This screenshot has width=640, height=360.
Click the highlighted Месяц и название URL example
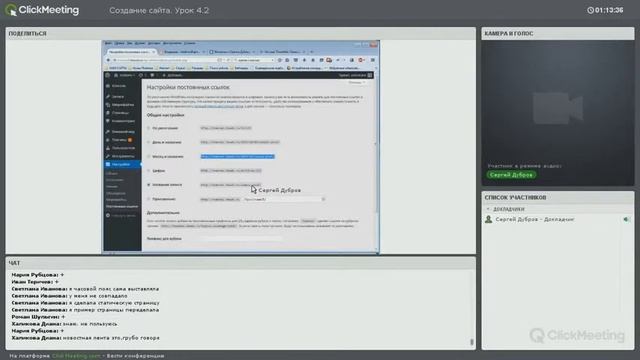pos(237,156)
